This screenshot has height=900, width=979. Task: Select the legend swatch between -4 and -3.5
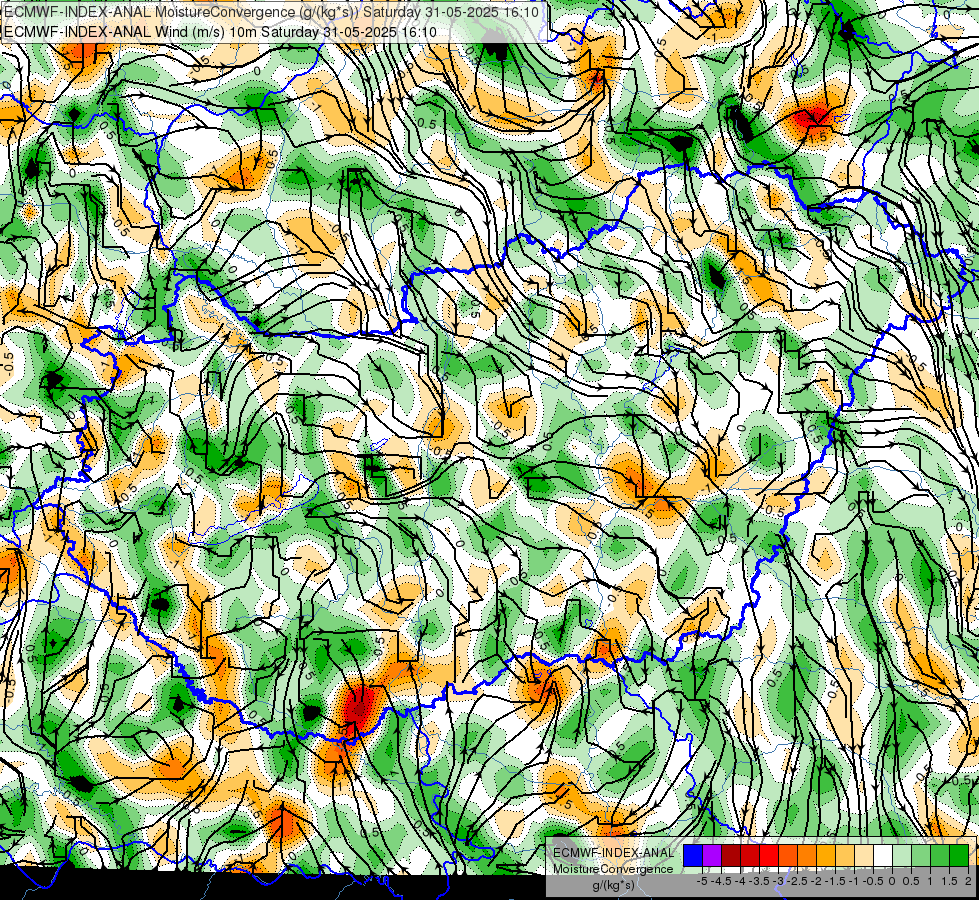(750, 856)
